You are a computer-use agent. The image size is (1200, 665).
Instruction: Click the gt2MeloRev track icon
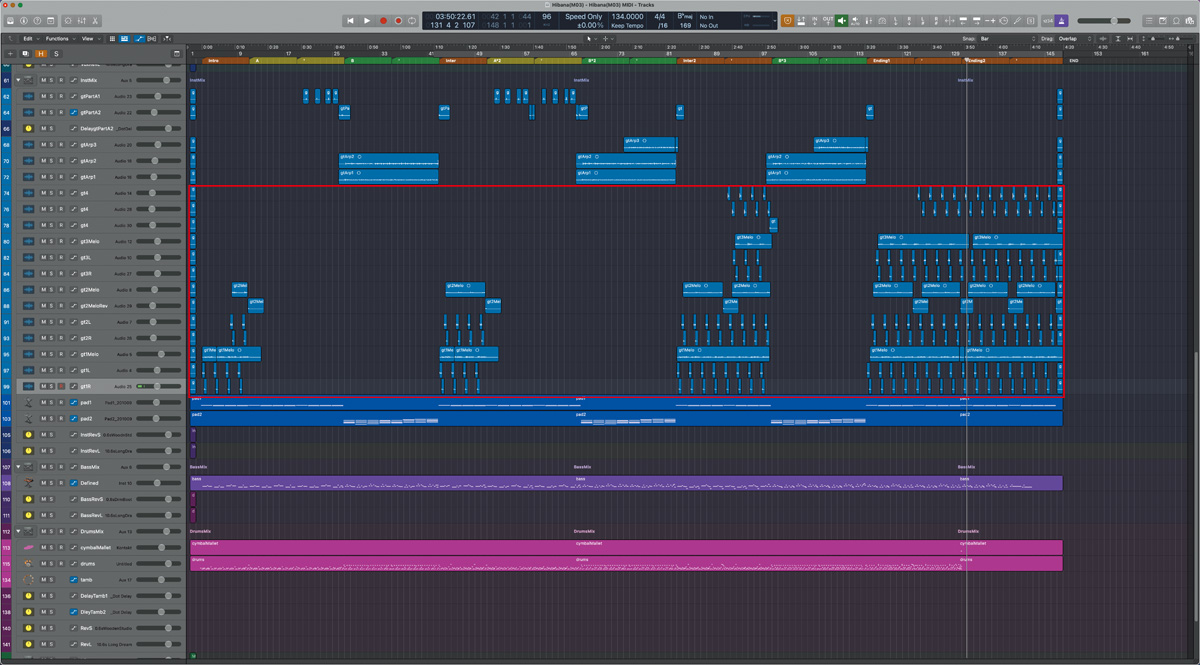click(x=28, y=306)
